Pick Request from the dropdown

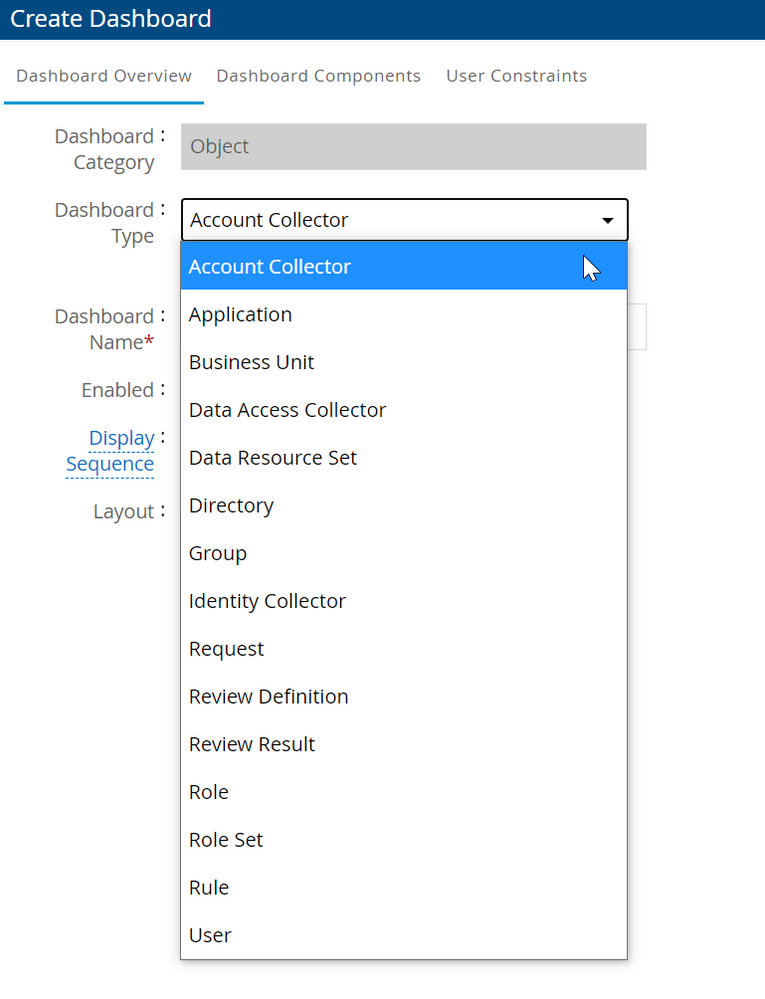pyautogui.click(x=227, y=649)
